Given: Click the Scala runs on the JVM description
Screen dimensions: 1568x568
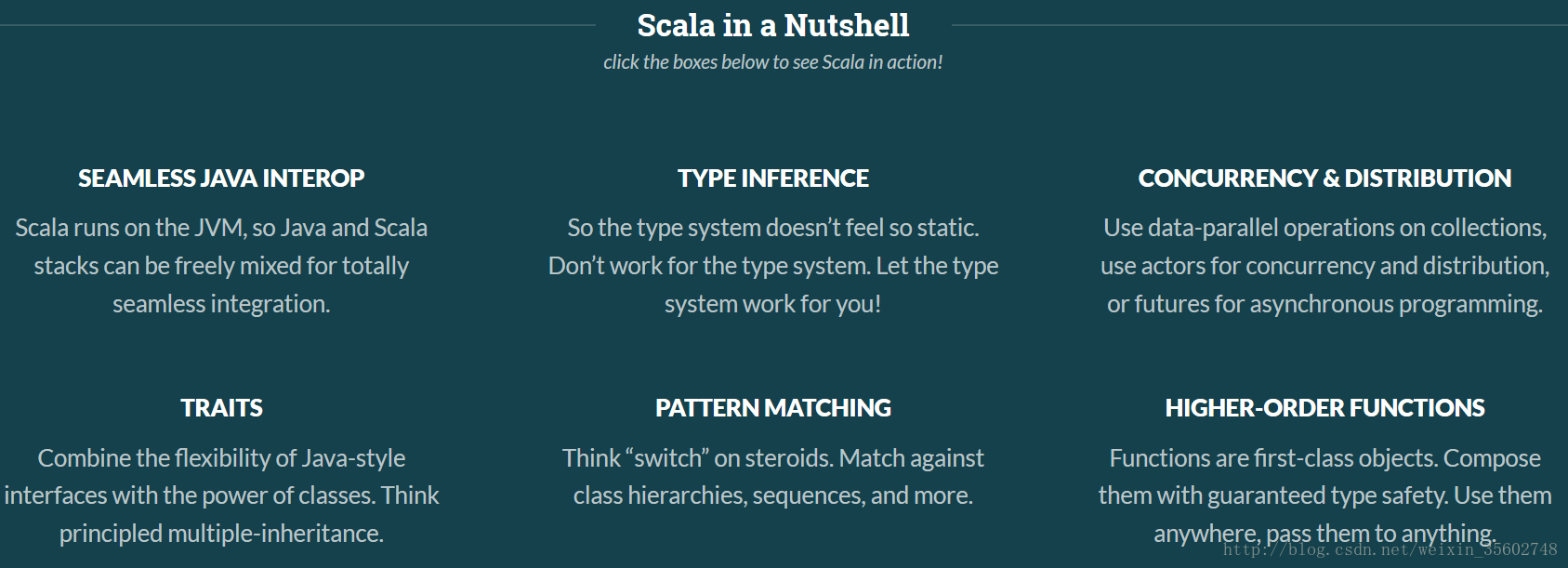Looking at the screenshot, I should (221, 266).
